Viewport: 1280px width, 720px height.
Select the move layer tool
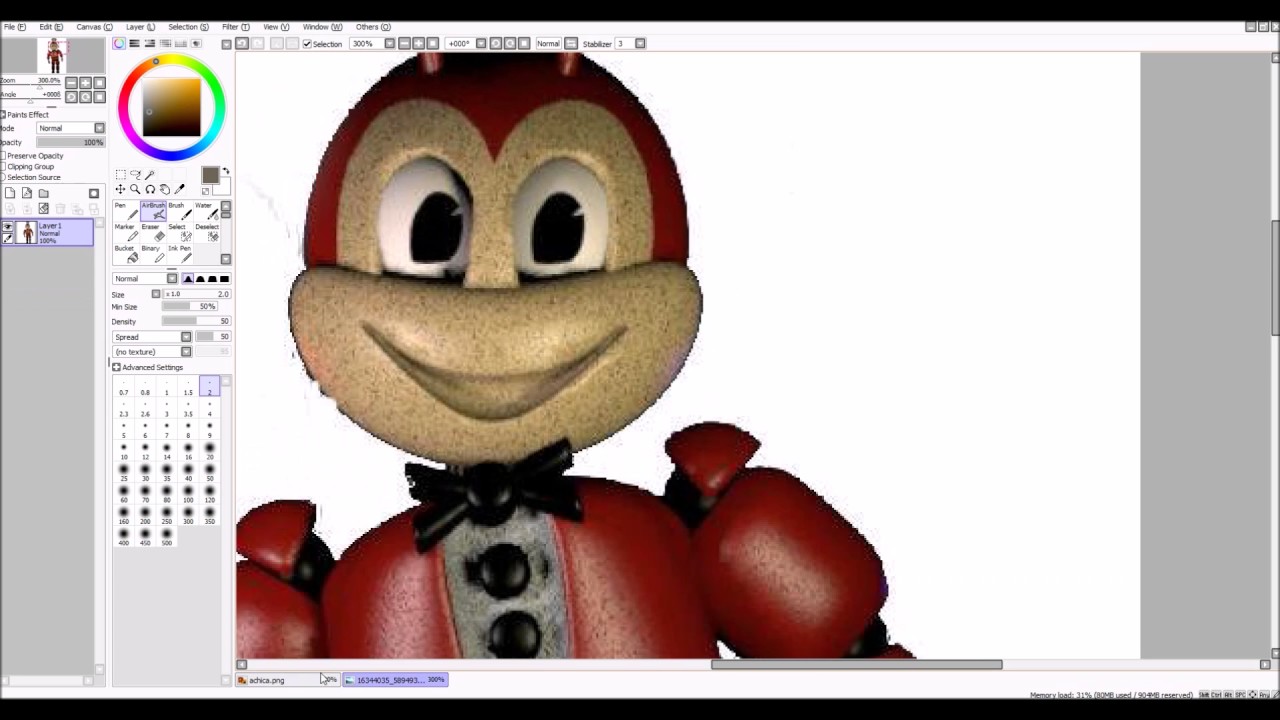click(x=120, y=189)
